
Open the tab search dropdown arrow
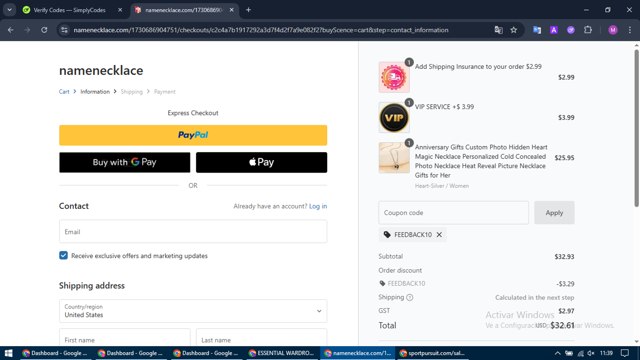click(9, 10)
